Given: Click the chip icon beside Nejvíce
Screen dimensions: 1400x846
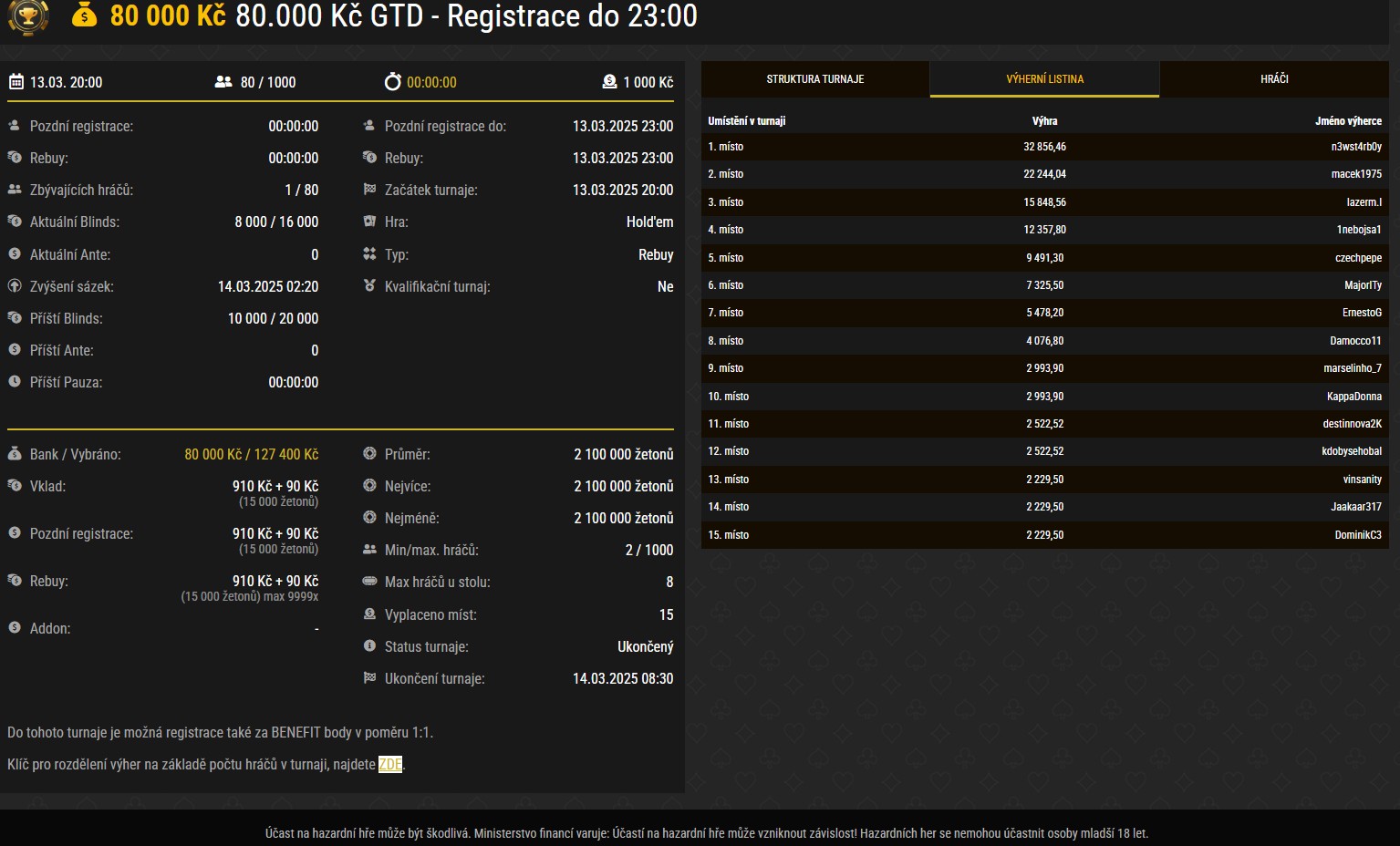Looking at the screenshot, I should 369,486.
